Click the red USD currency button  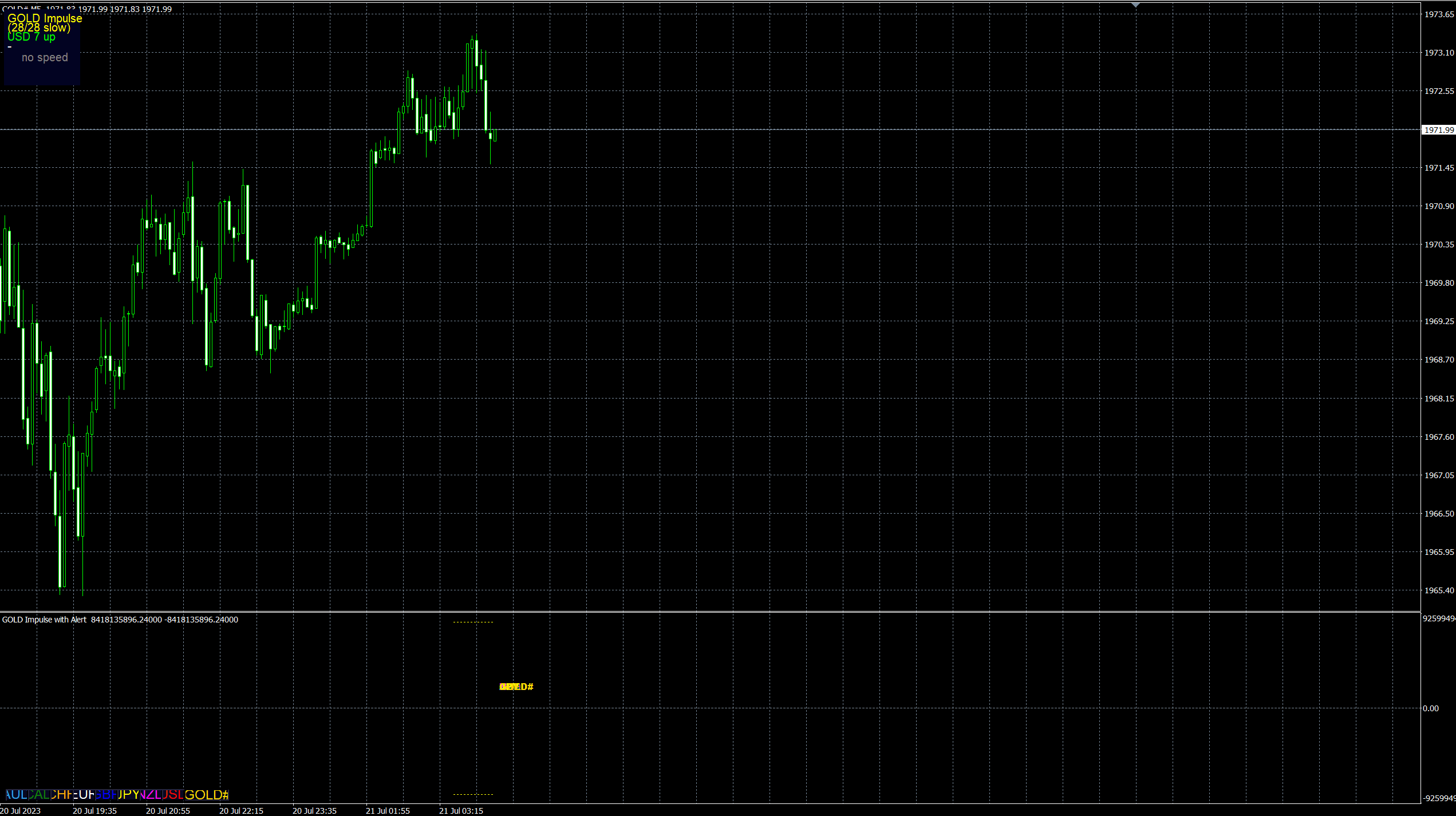pos(172,795)
